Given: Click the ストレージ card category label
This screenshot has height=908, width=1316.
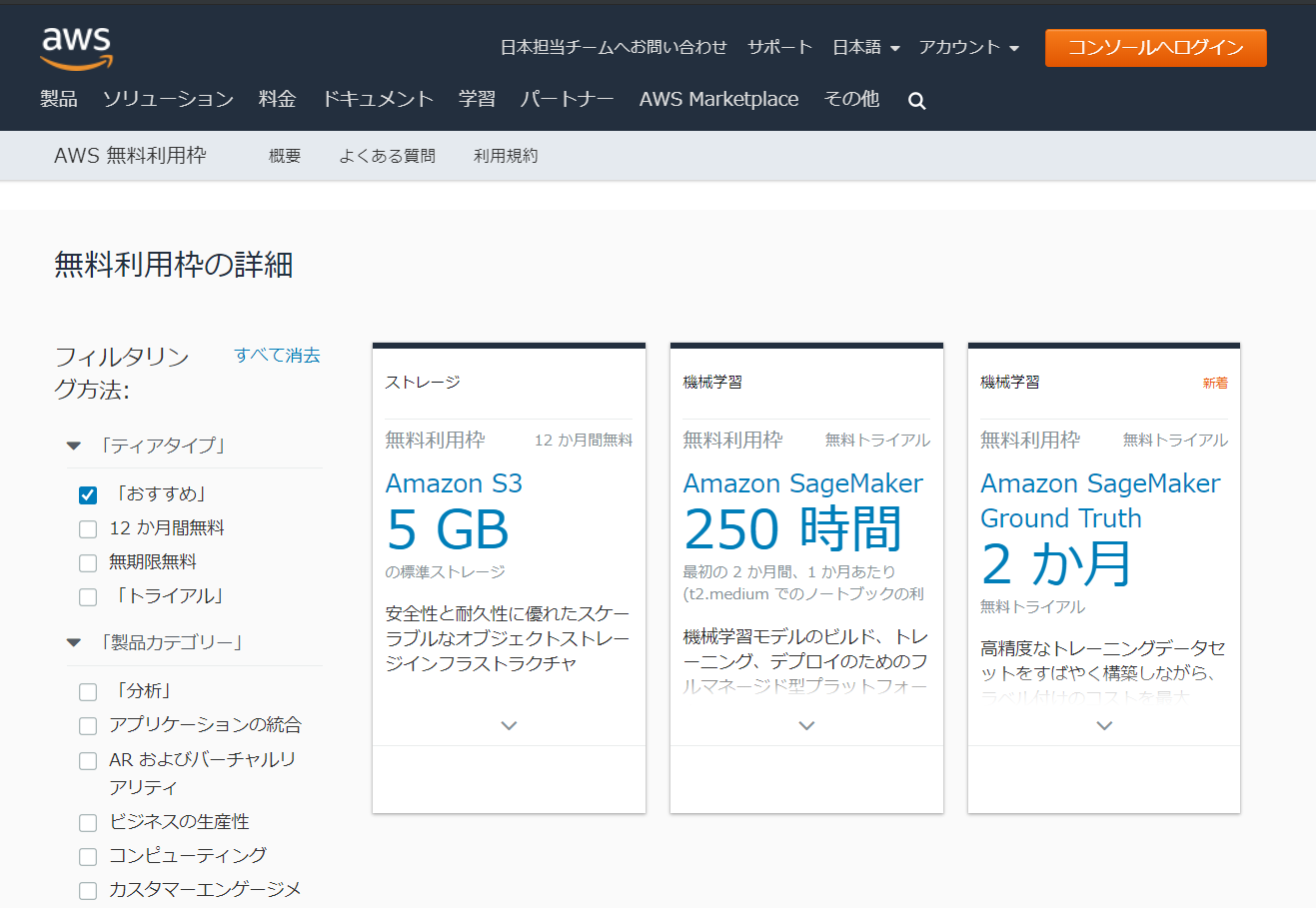Looking at the screenshot, I should [423, 383].
